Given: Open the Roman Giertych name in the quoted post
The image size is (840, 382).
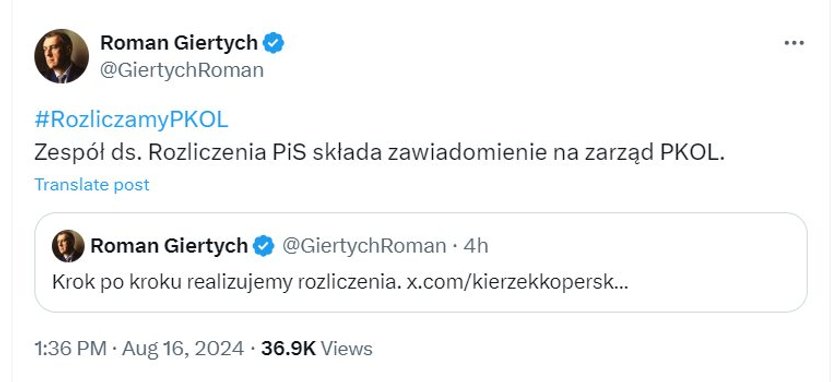Looking at the screenshot, I should click(x=169, y=246).
